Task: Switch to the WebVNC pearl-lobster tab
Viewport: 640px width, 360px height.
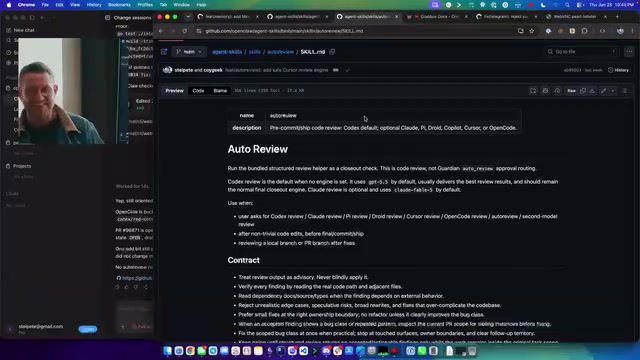Action: (576, 17)
